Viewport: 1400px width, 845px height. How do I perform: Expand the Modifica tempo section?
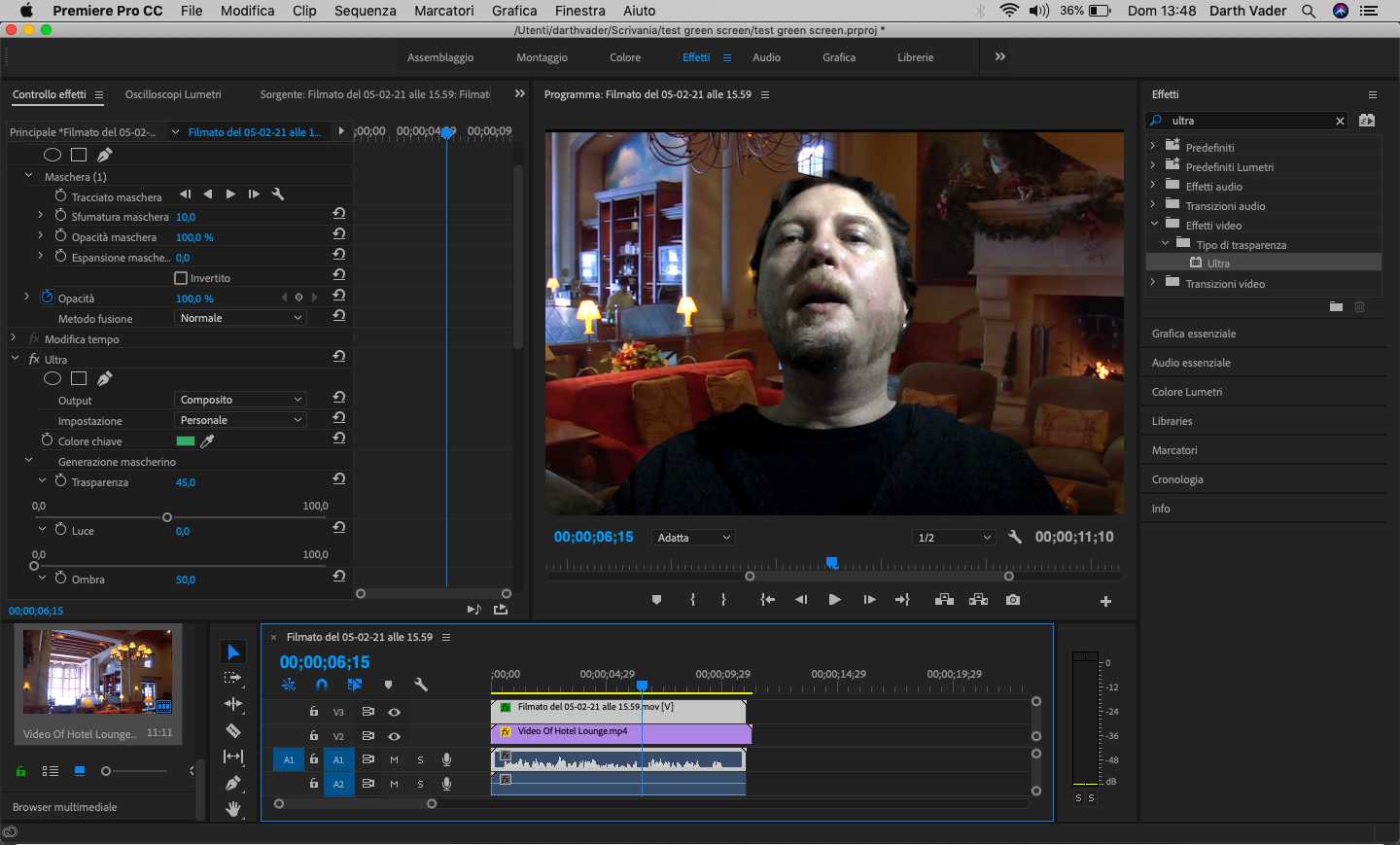point(14,338)
